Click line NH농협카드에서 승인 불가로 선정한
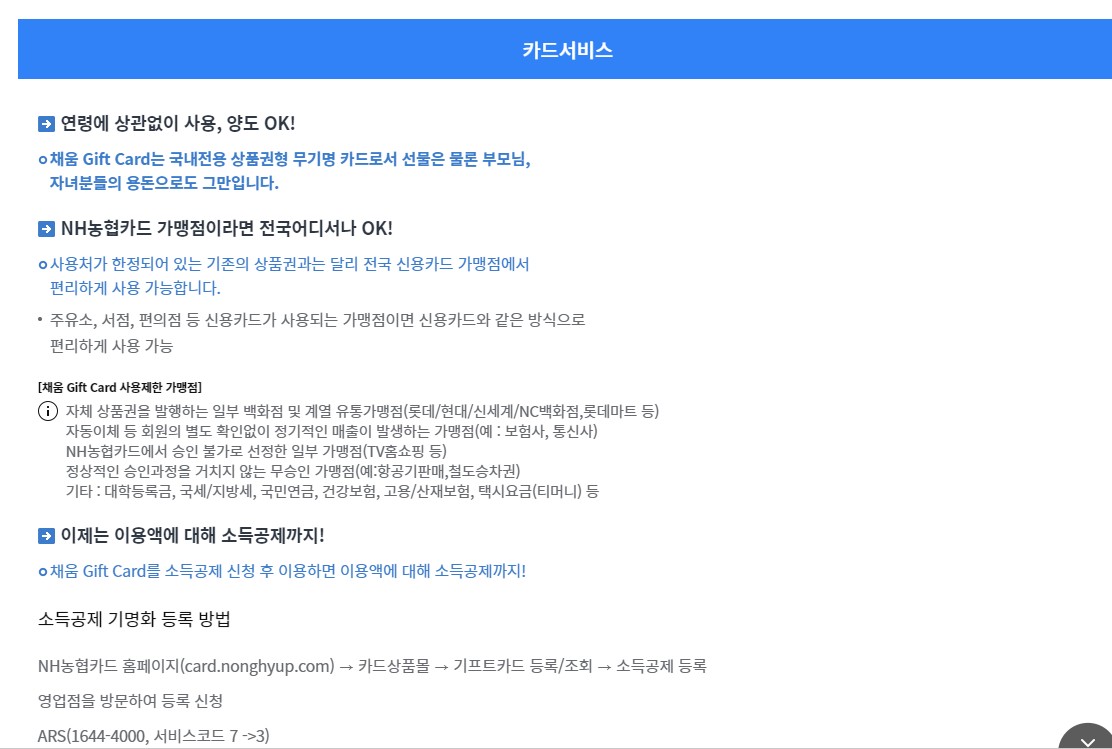Image resolution: width=1112 pixels, height=749 pixels. coord(256,451)
